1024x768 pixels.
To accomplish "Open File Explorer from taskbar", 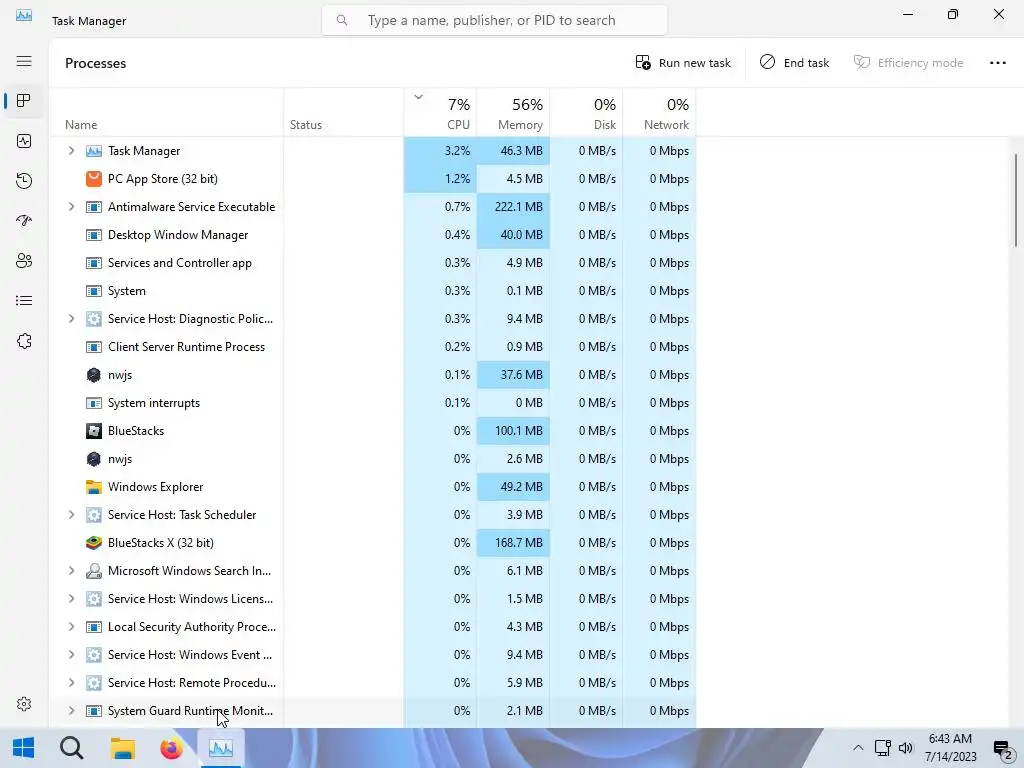I will (x=122, y=748).
